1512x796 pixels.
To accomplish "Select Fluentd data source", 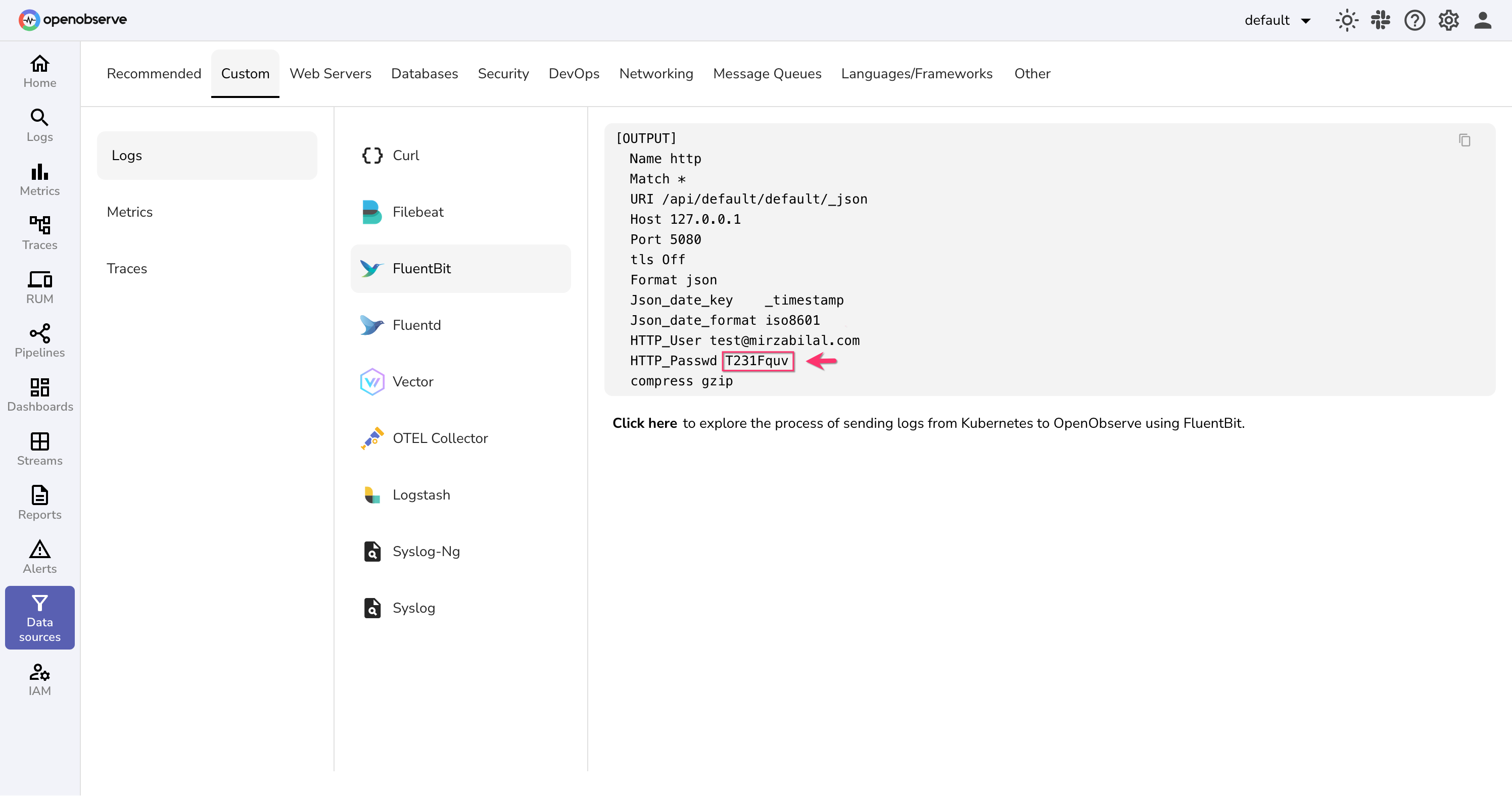I will click(460, 325).
